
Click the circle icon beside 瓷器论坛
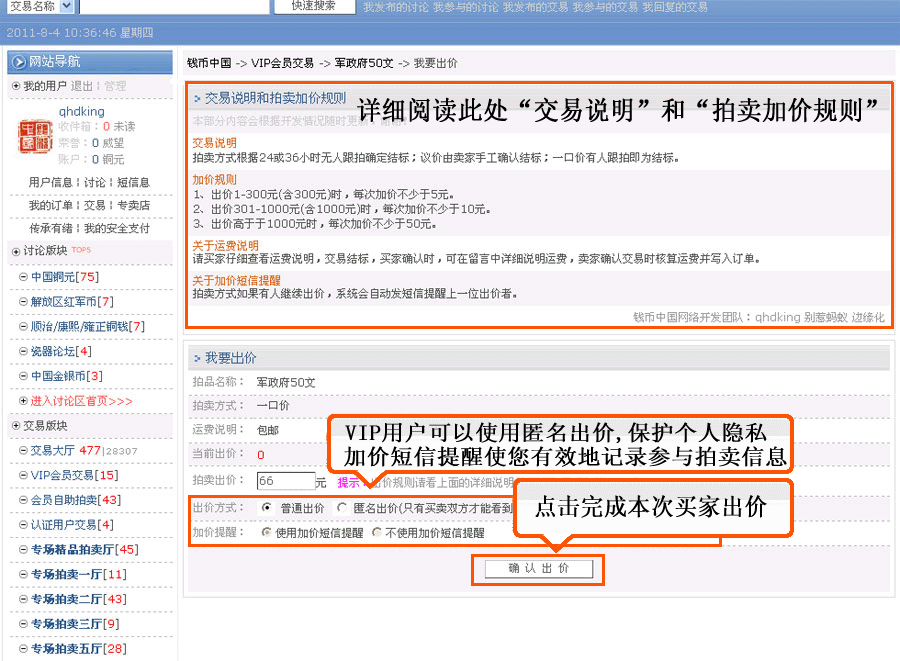click(23, 351)
